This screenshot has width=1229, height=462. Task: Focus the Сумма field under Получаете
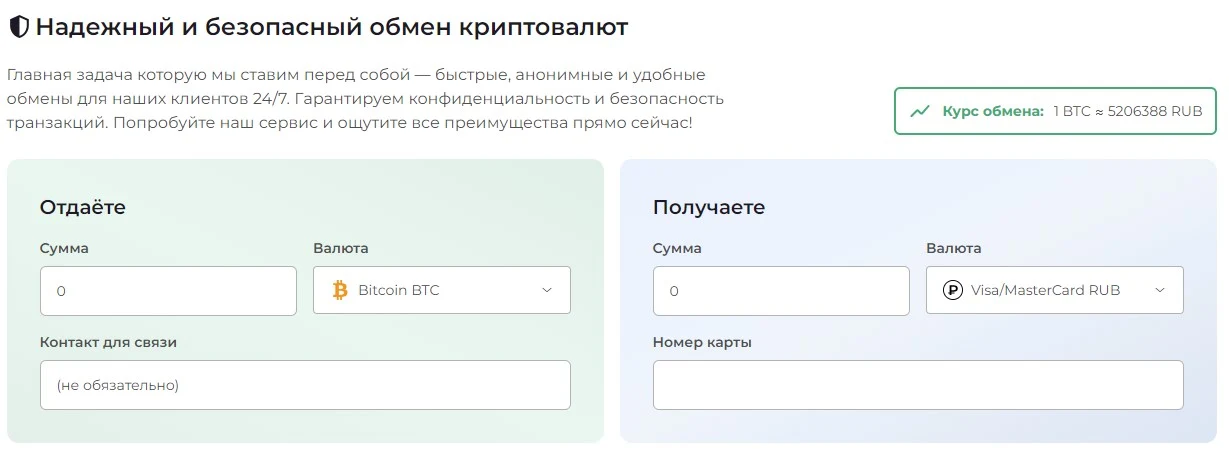coord(781,291)
